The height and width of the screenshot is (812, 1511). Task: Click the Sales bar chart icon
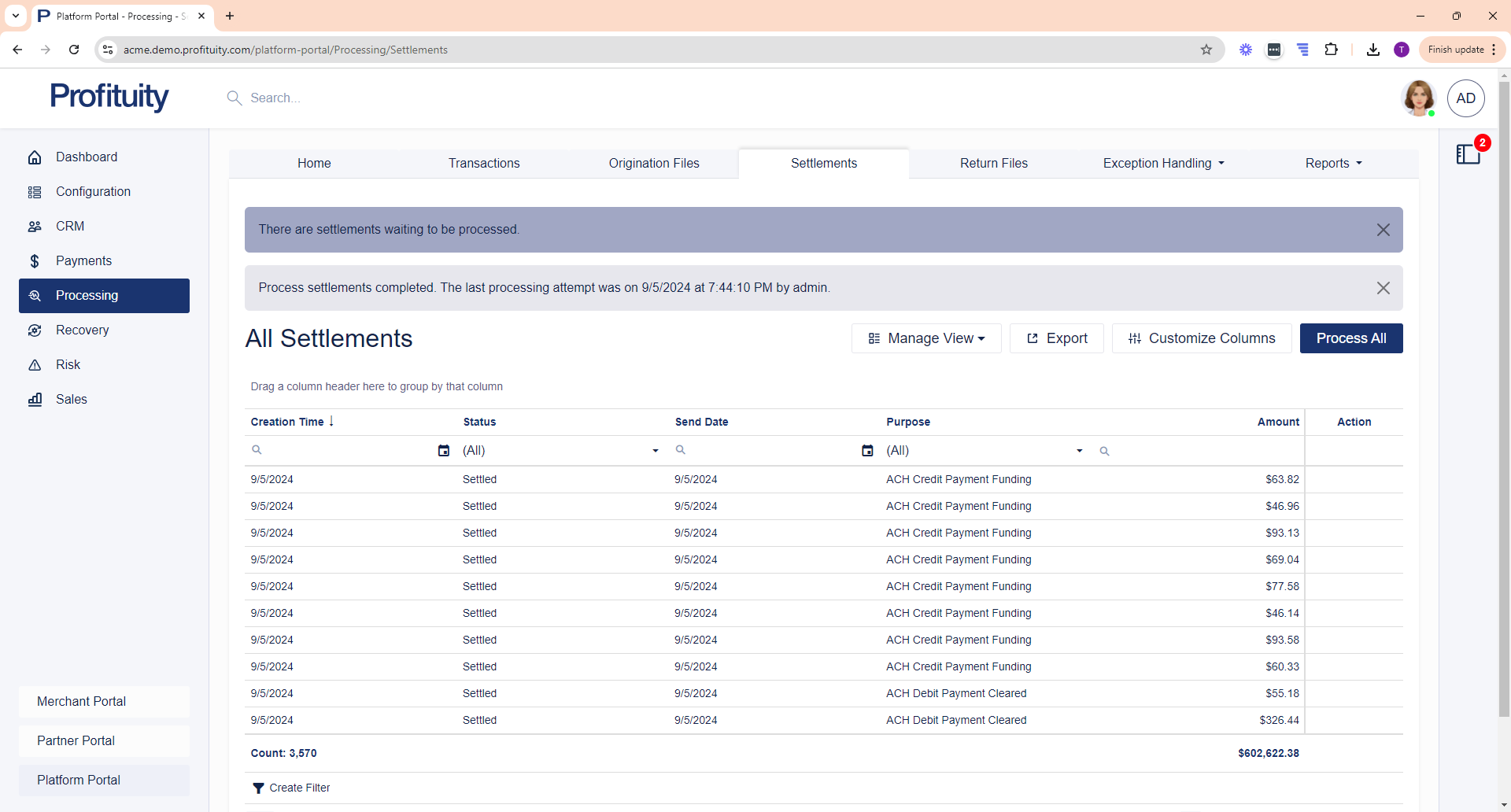point(35,400)
